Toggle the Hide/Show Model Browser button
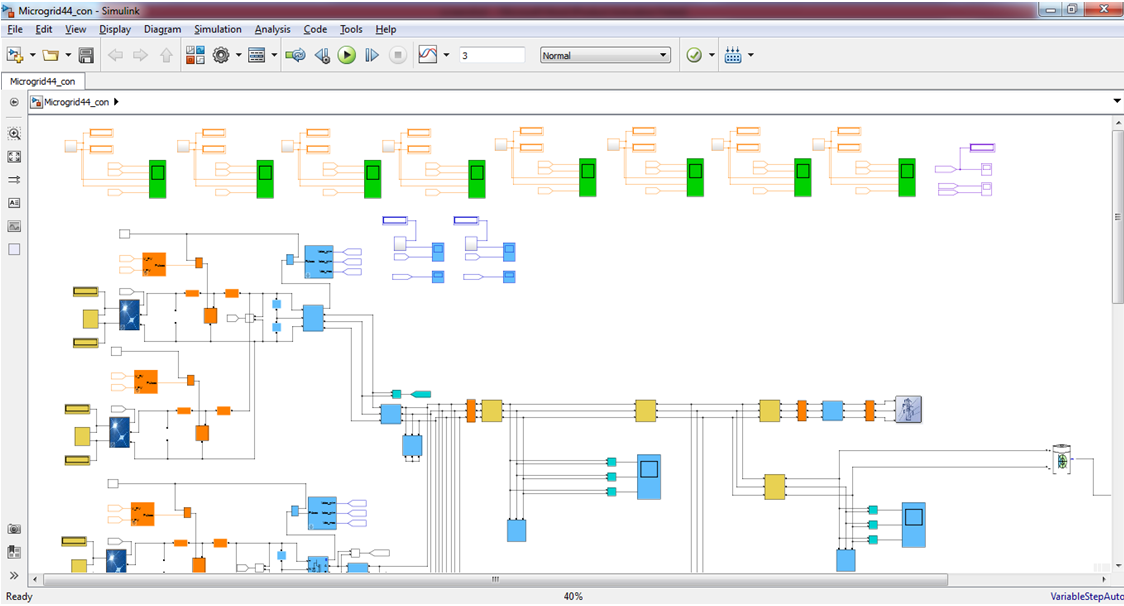This screenshot has height=606, width=1124. [x=14, y=575]
